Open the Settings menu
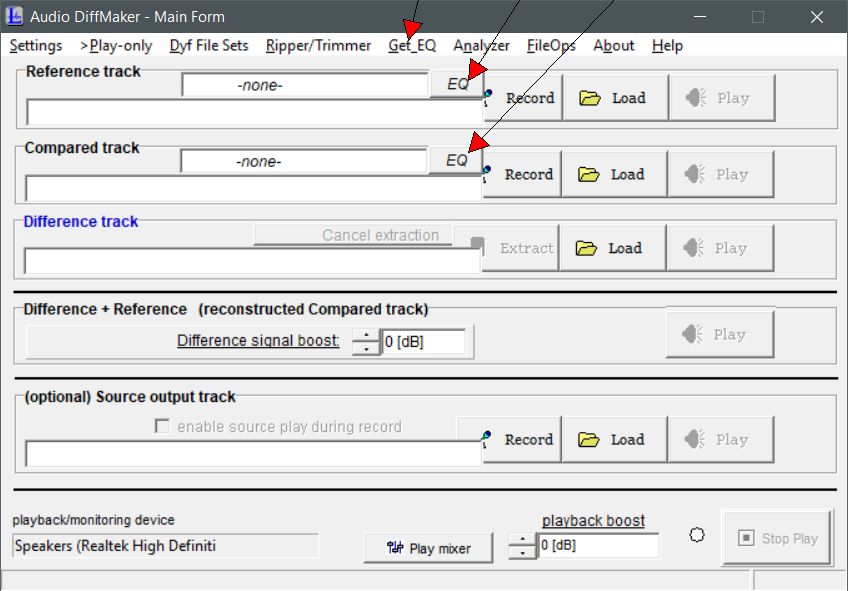Image resolution: width=848 pixels, height=591 pixels. click(36, 45)
